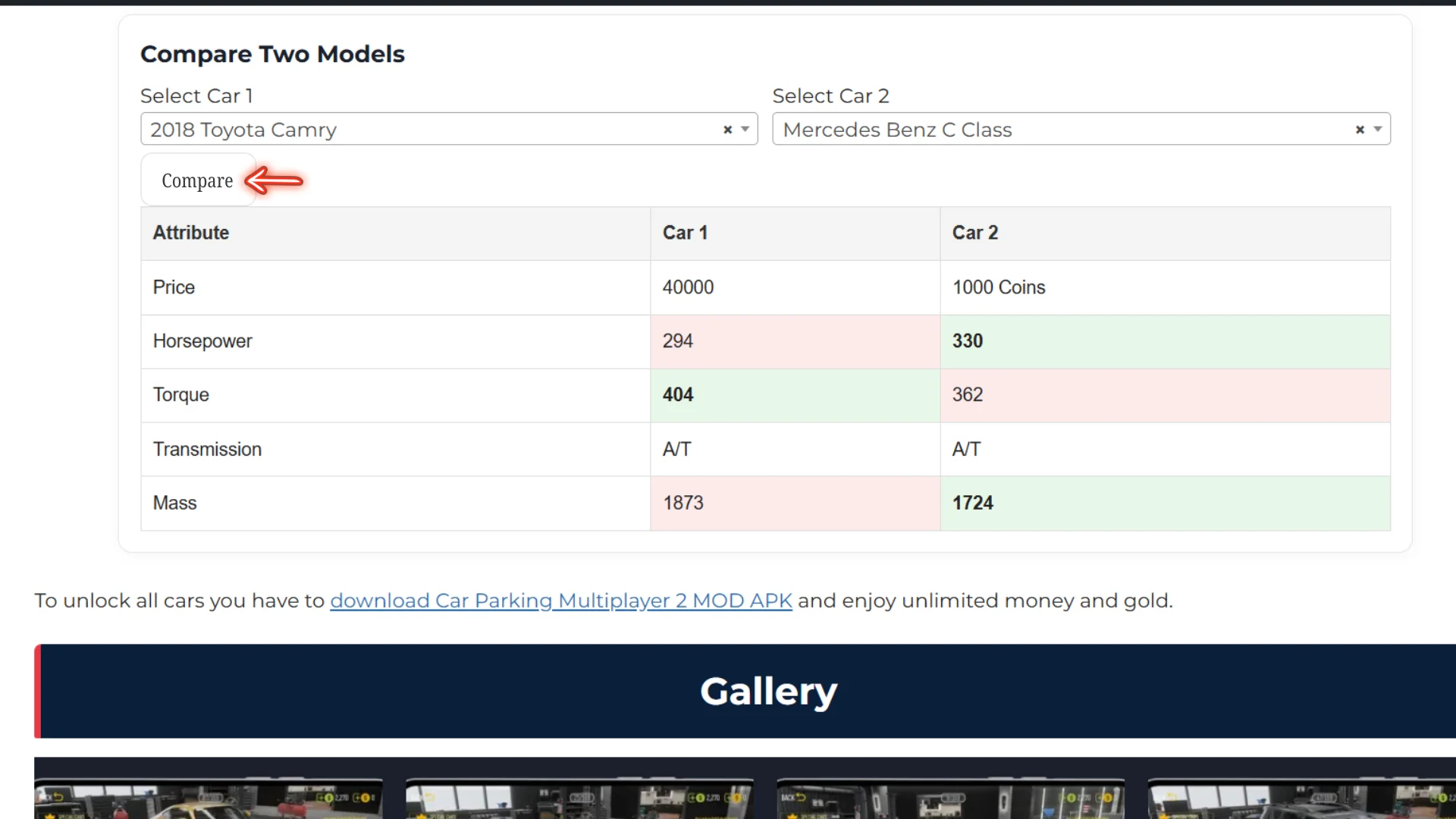Open the Car Parking Multiplayer 2 MOD APK link

pos(560,600)
